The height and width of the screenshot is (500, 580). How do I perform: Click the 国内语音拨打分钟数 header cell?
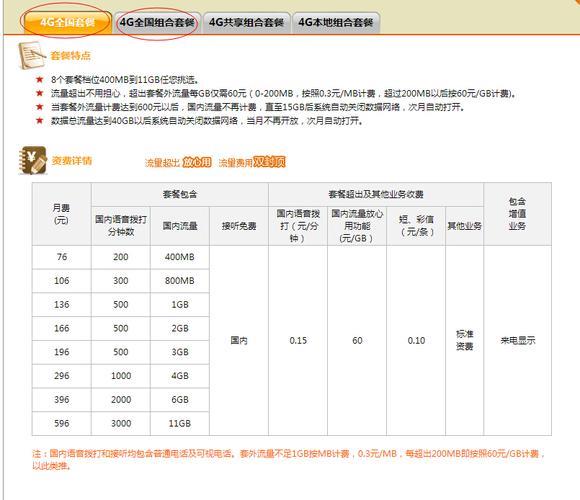[x=121, y=226]
